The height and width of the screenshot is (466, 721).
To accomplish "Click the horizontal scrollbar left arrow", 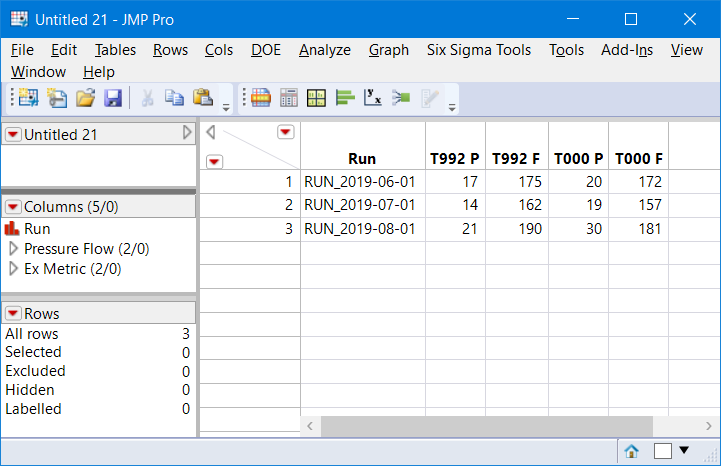I will click(310, 426).
